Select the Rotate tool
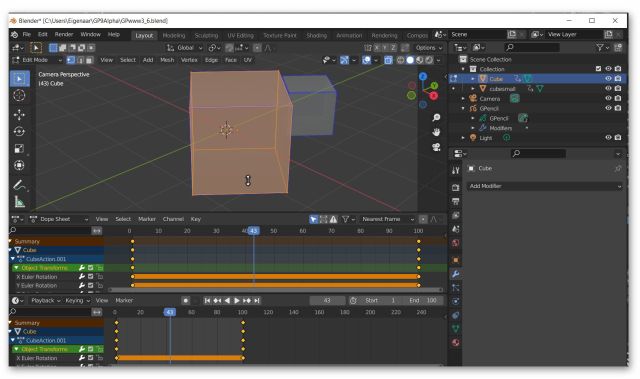Image resolution: width=640 pixels, height=379 pixels. point(19,131)
